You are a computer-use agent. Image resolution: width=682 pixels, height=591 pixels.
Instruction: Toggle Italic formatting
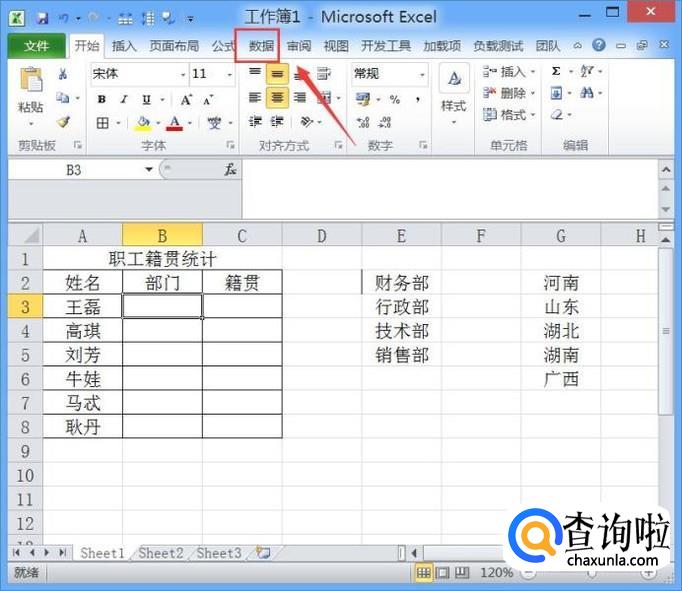125,99
